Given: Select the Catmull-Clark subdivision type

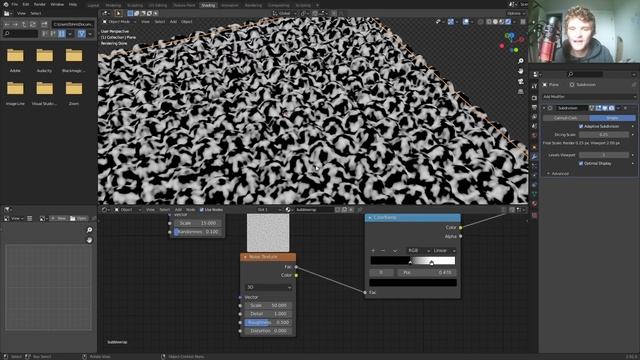Looking at the screenshot, I should [566, 118].
